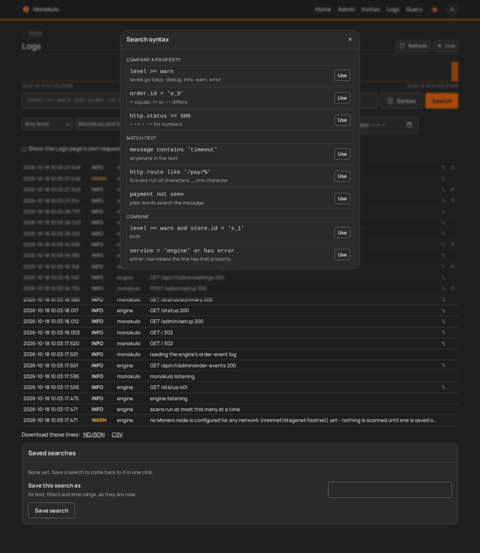Click the round icon at header's far right
Screen dimensions: 480x553
coord(452,10)
